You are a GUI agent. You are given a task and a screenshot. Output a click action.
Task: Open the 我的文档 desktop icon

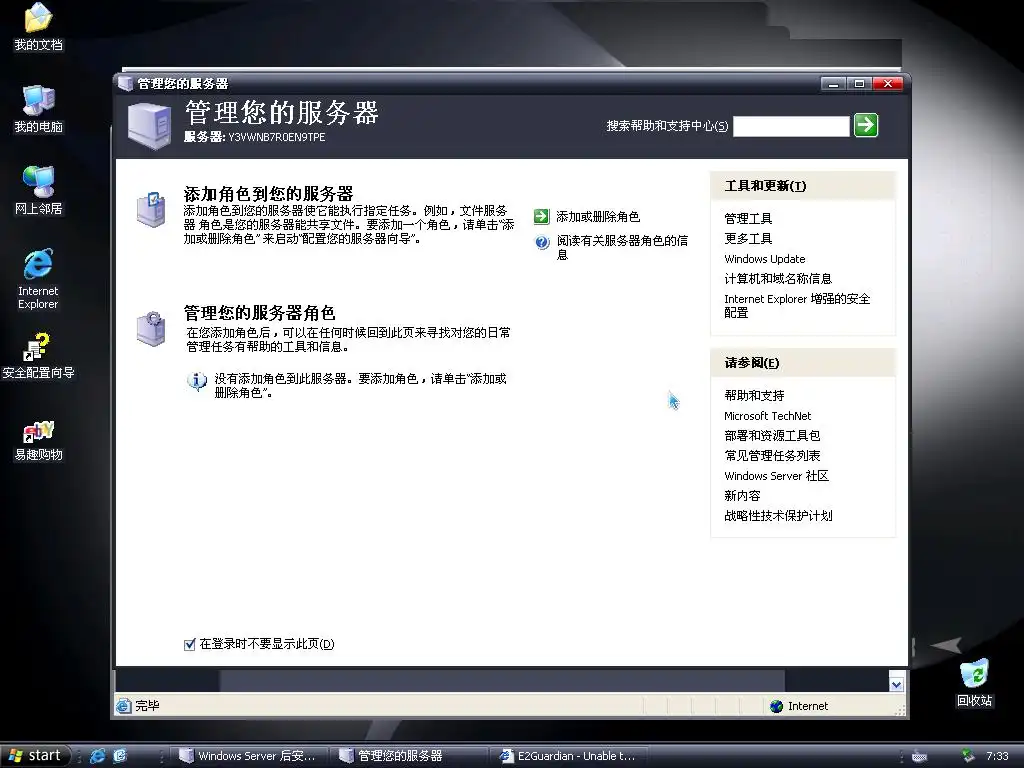pos(39,26)
